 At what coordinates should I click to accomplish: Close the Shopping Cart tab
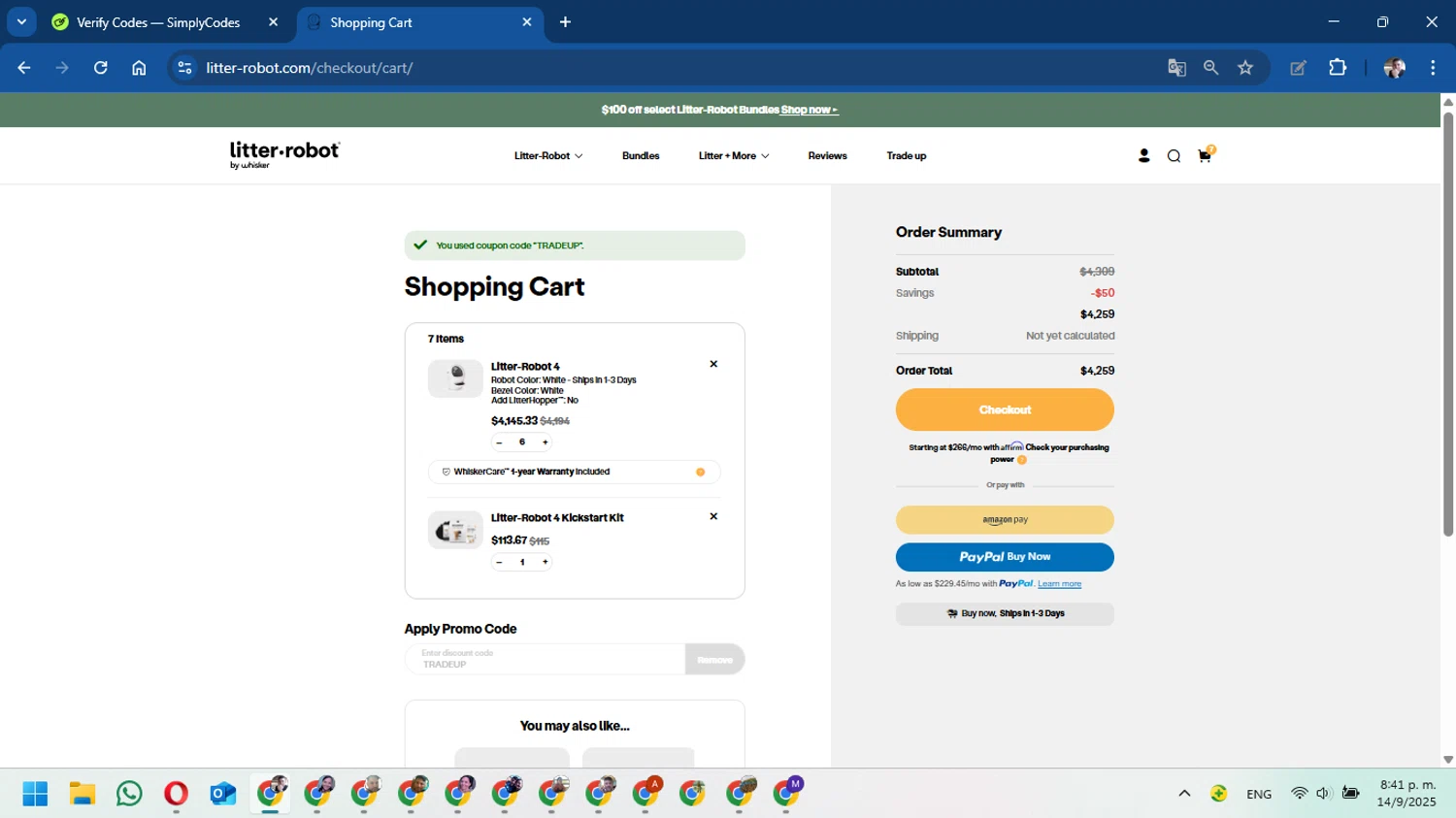(527, 22)
